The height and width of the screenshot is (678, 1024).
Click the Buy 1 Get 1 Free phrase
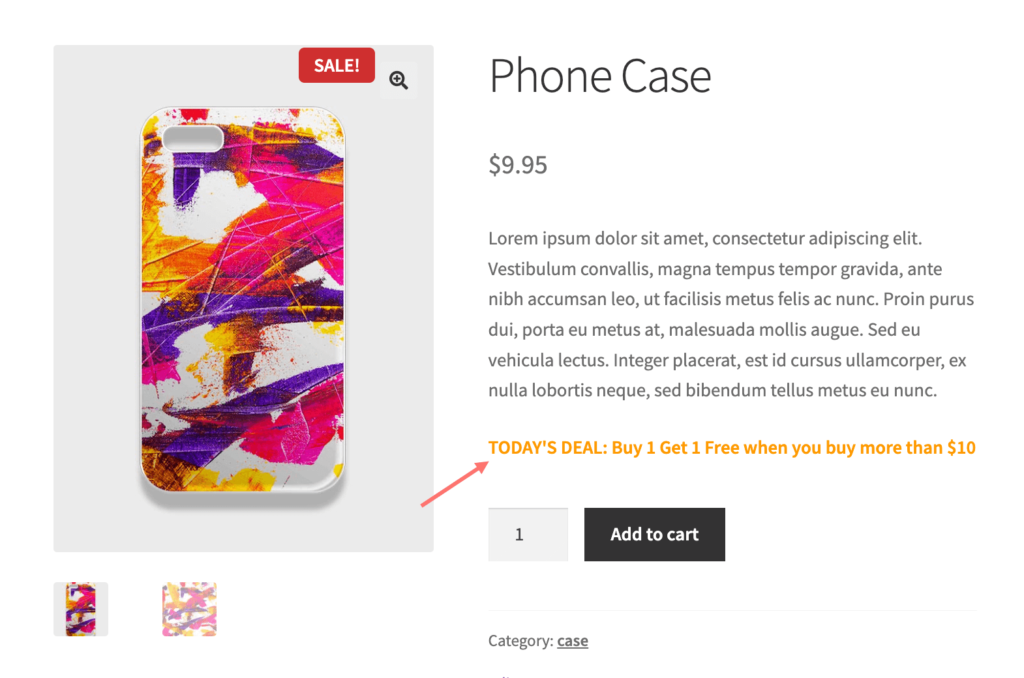click(x=675, y=448)
